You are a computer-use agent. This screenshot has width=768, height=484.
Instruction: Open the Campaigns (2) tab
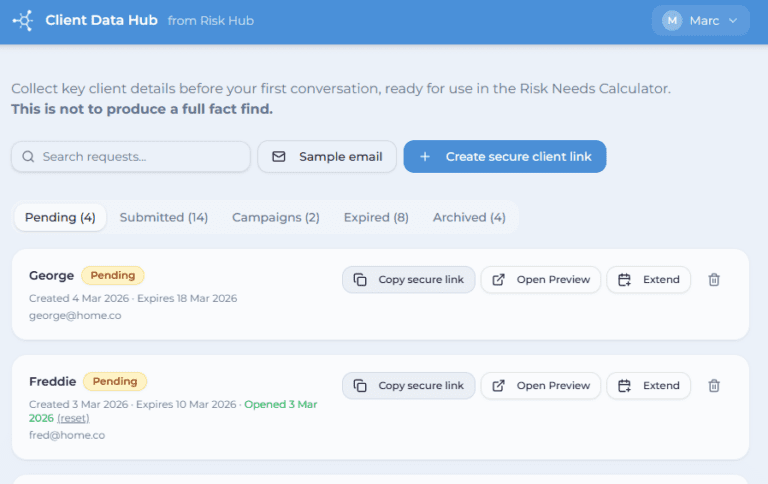point(276,217)
